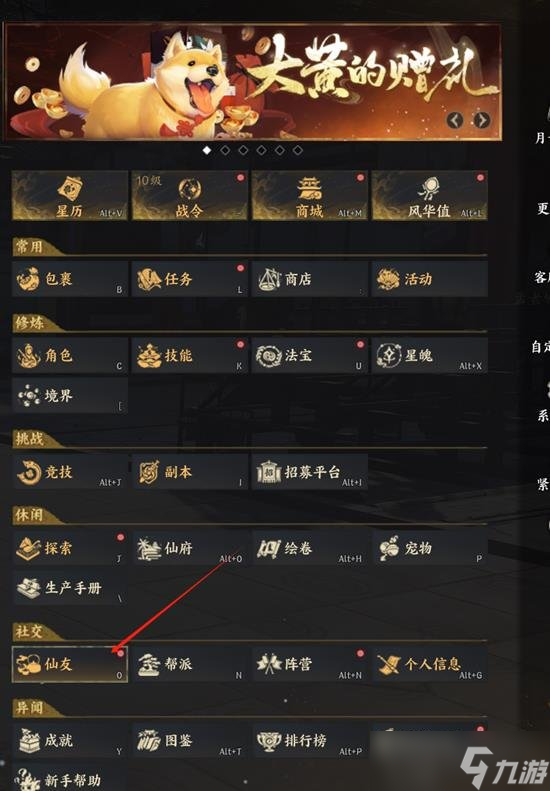Open the 商城 mall tile
The image size is (550, 791).
point(310,195)
